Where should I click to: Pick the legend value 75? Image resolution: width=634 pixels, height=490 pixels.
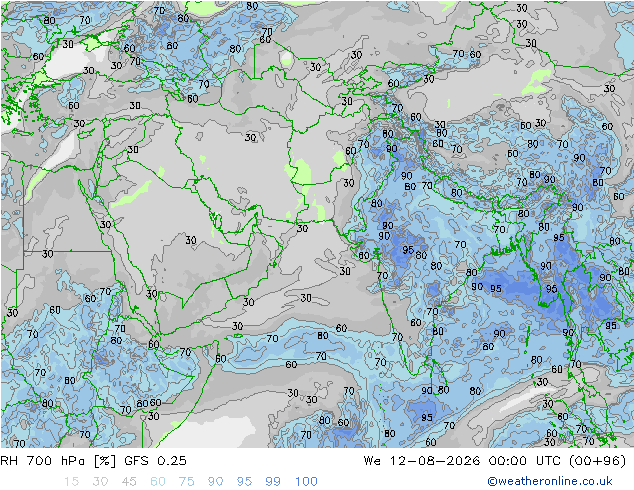(x=186, y=482)
